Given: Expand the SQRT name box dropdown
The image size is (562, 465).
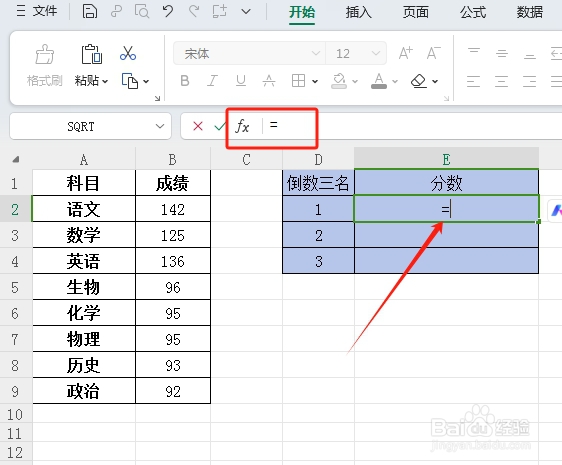Looking at the screenshot, I should (x=160, y=126).
